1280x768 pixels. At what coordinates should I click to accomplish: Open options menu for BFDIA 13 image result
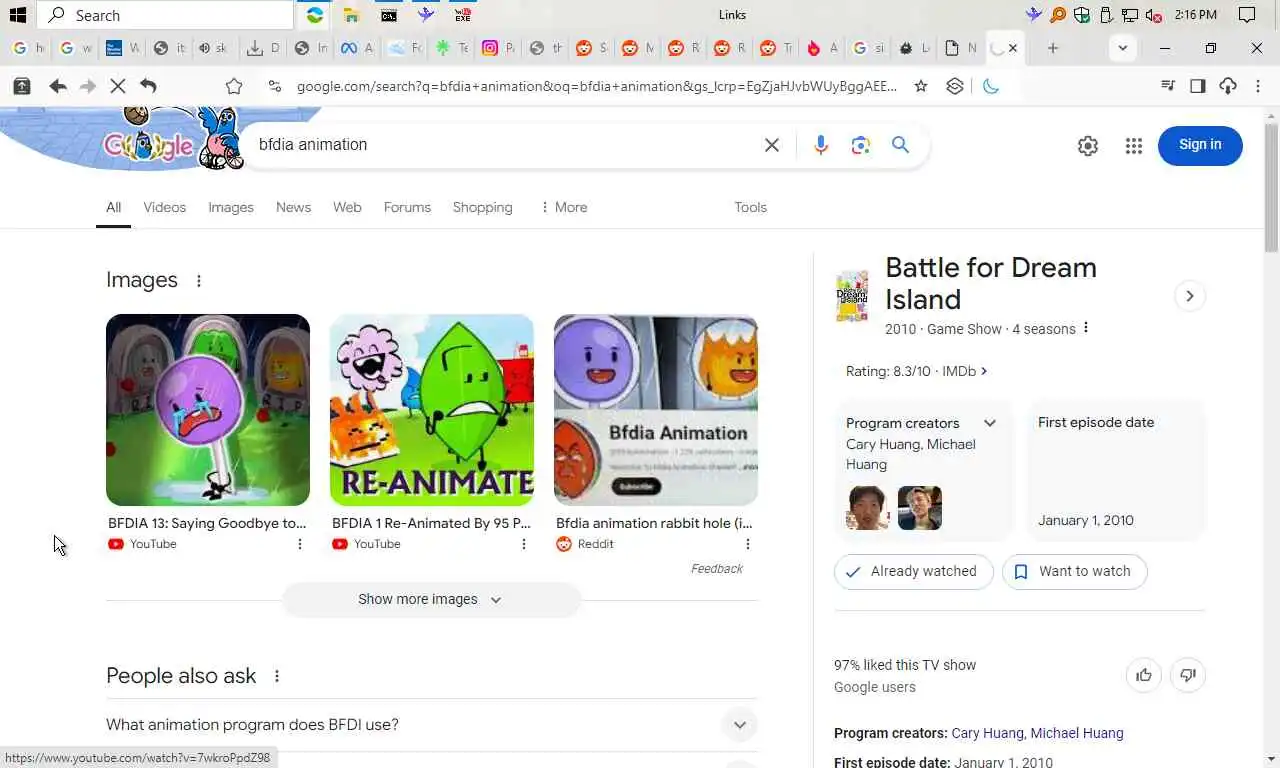point(300,544)
